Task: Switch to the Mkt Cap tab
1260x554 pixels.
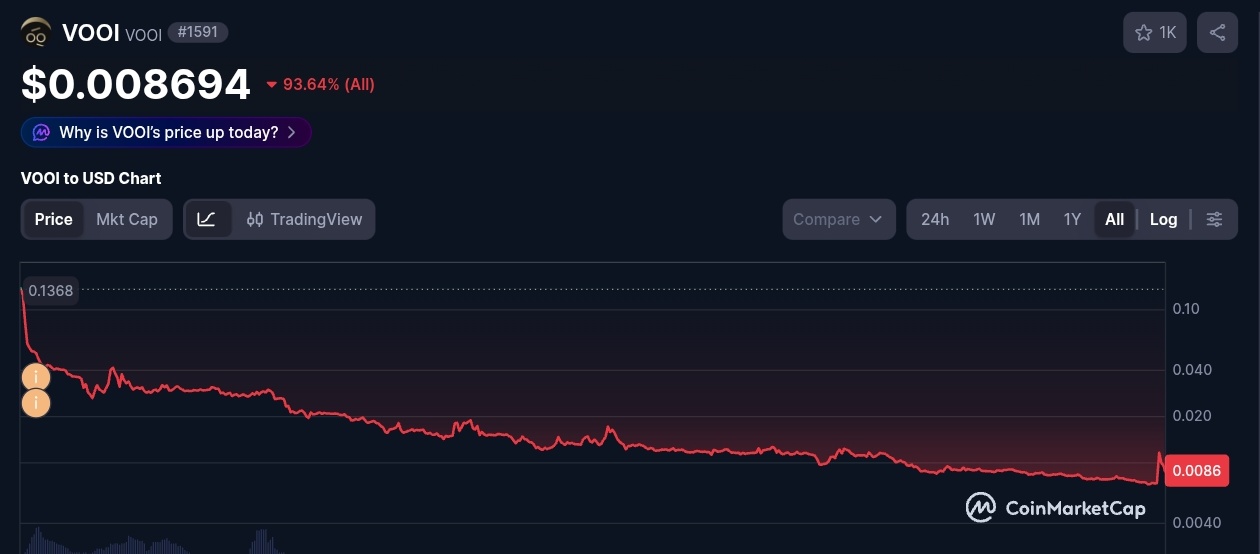Action: (127, 219)
